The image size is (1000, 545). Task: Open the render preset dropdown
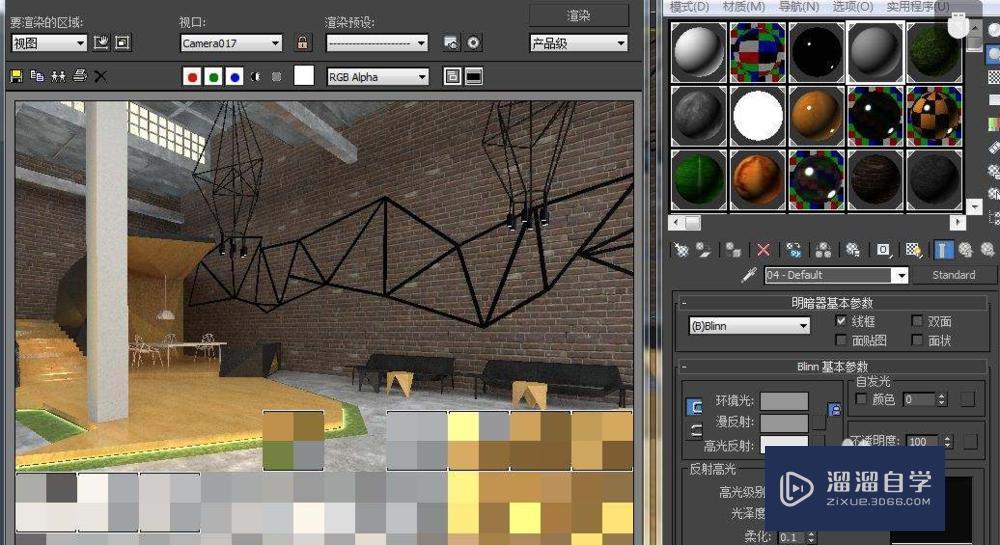(377, 43)
